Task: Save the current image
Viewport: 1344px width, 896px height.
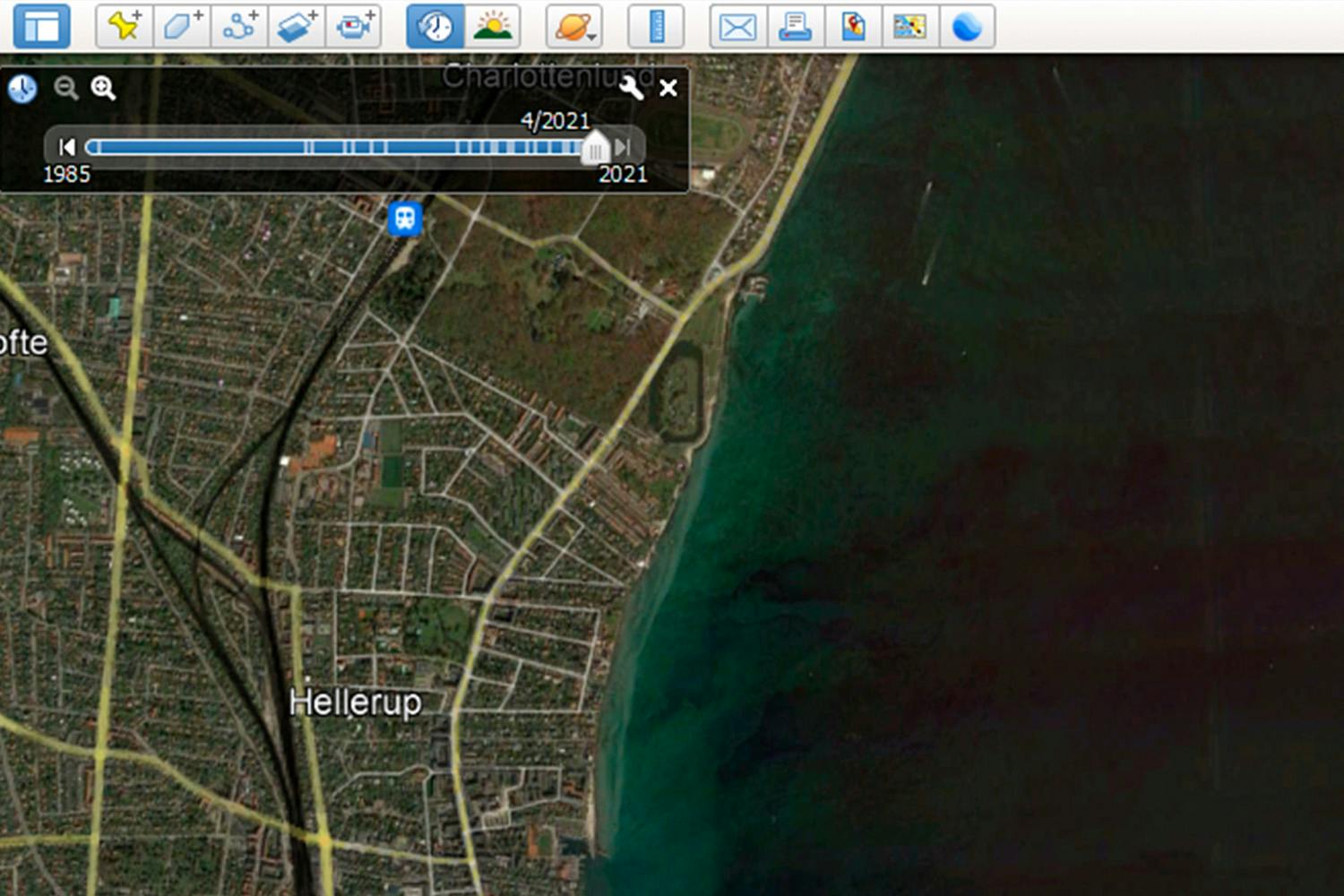Action: click(x=853, y=25)
